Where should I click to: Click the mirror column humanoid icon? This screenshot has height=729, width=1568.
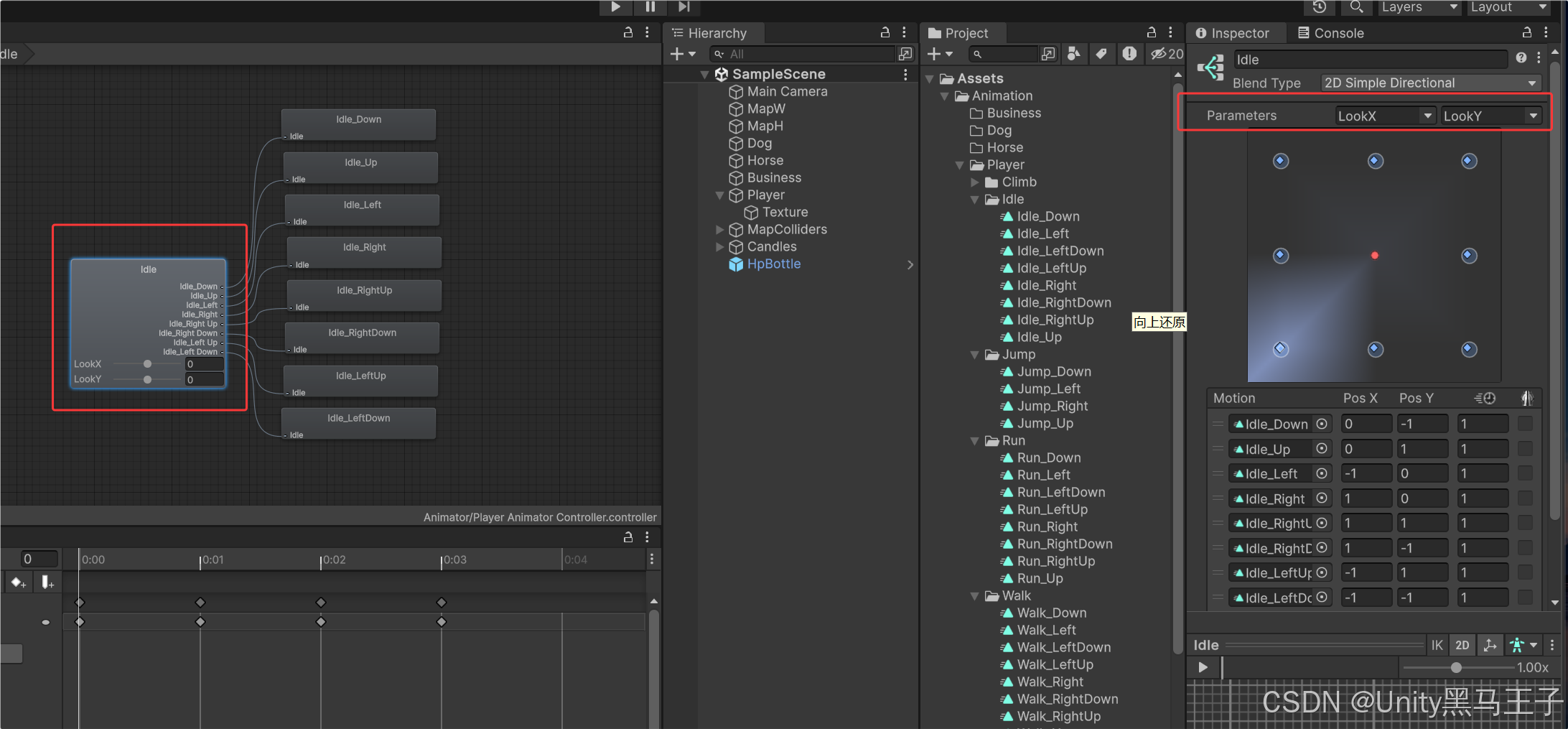[x=1526, y=398]
